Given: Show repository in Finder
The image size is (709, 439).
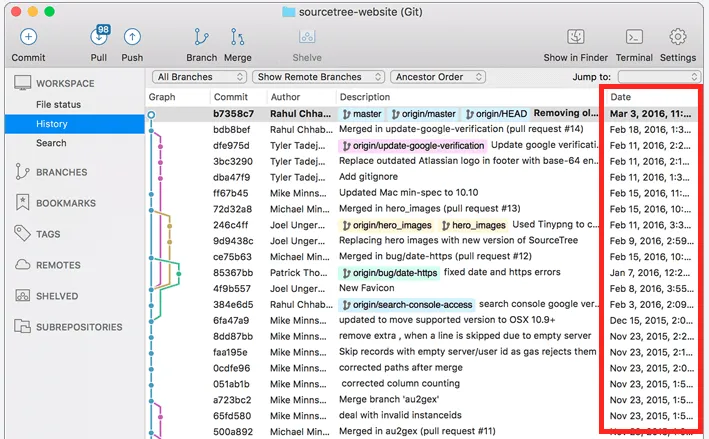Looking at the screenshot, I should (575, 38).
